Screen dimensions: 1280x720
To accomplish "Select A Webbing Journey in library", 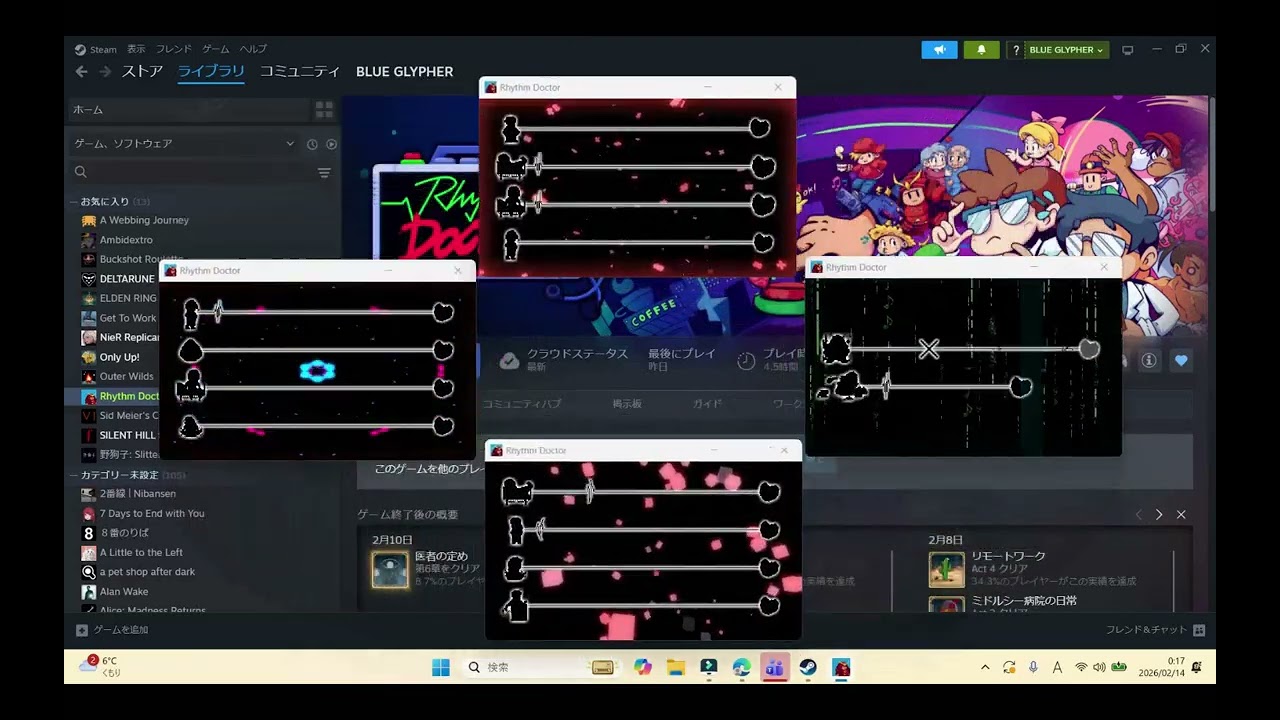I will (x=144, y=220).
